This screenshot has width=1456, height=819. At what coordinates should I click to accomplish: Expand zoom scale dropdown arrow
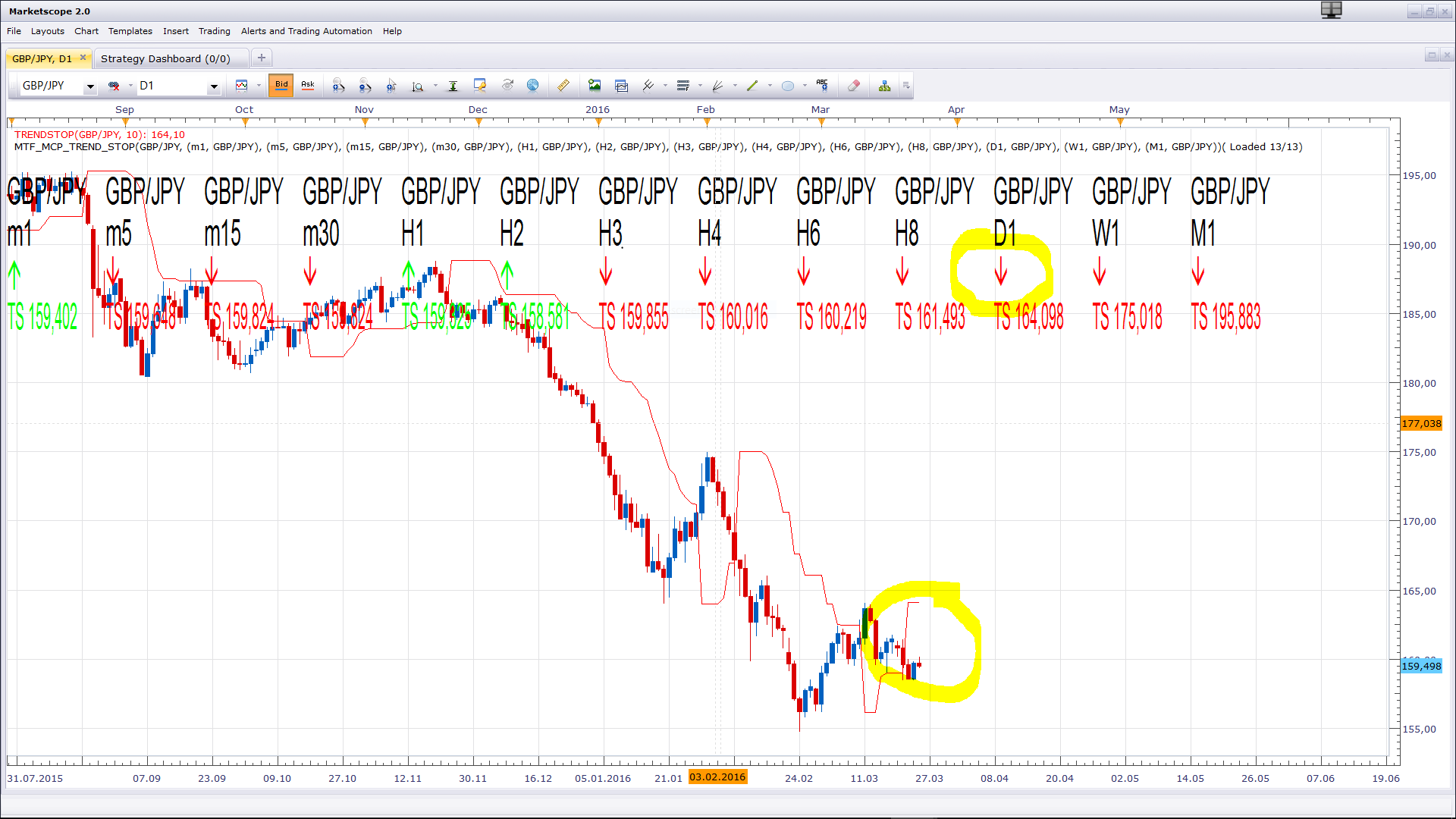click(x=435, y=86)
